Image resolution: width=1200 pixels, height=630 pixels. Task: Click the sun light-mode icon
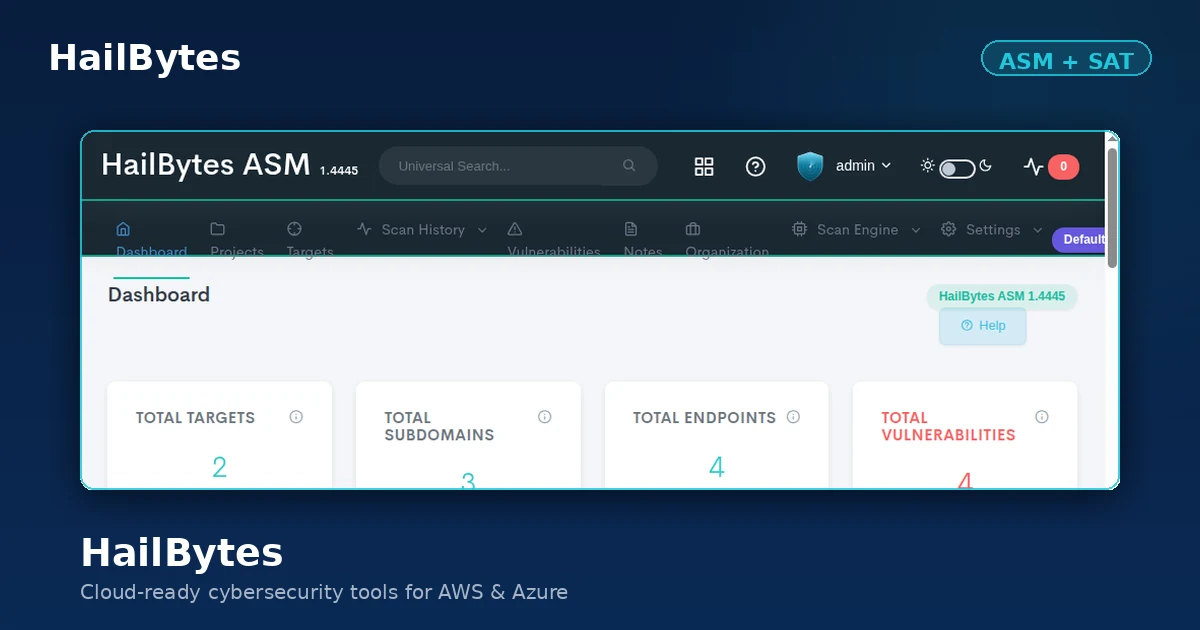(x=928, y=166)
